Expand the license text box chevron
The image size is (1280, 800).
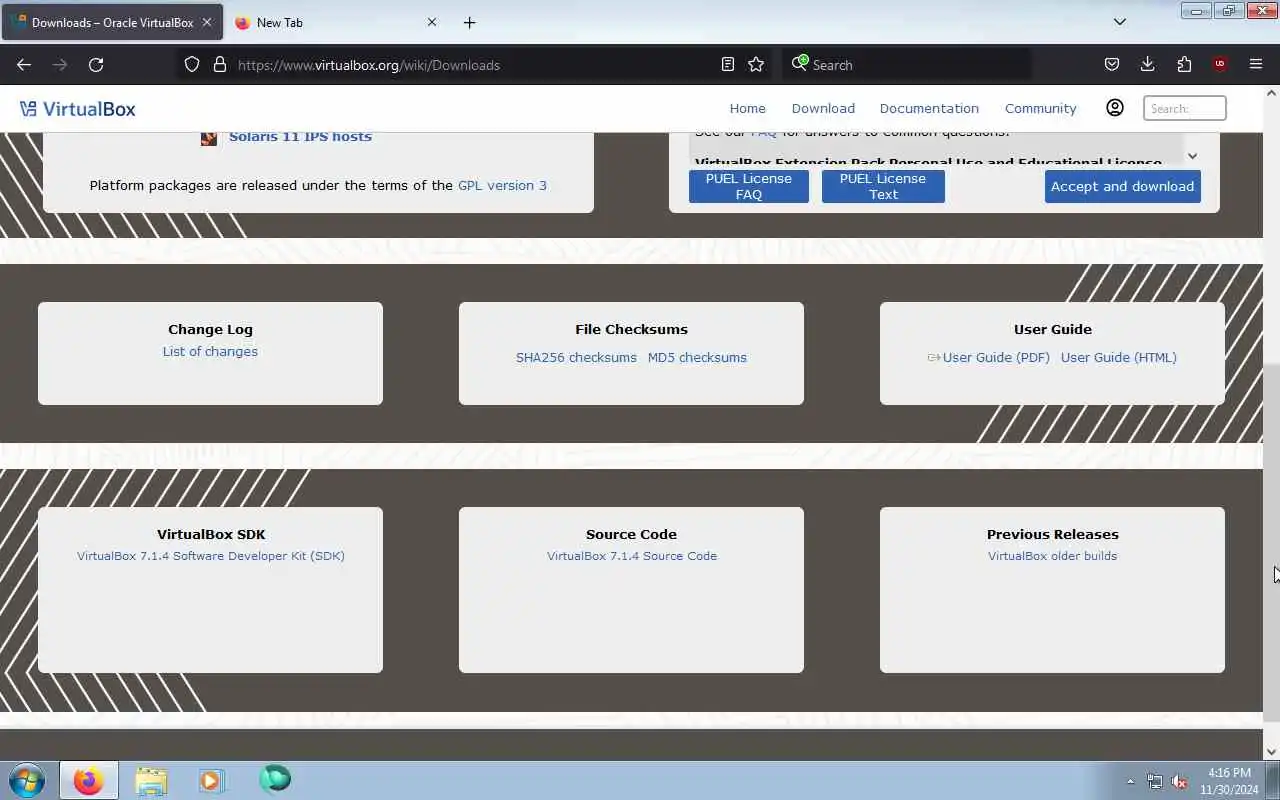pyautogui.click(x=1192, y=156)
